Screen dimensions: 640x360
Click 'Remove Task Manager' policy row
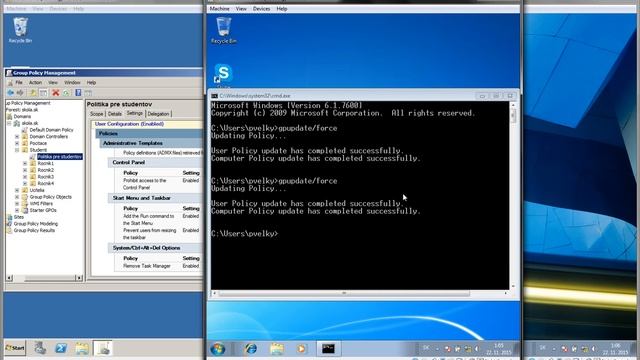click(161, 266)
